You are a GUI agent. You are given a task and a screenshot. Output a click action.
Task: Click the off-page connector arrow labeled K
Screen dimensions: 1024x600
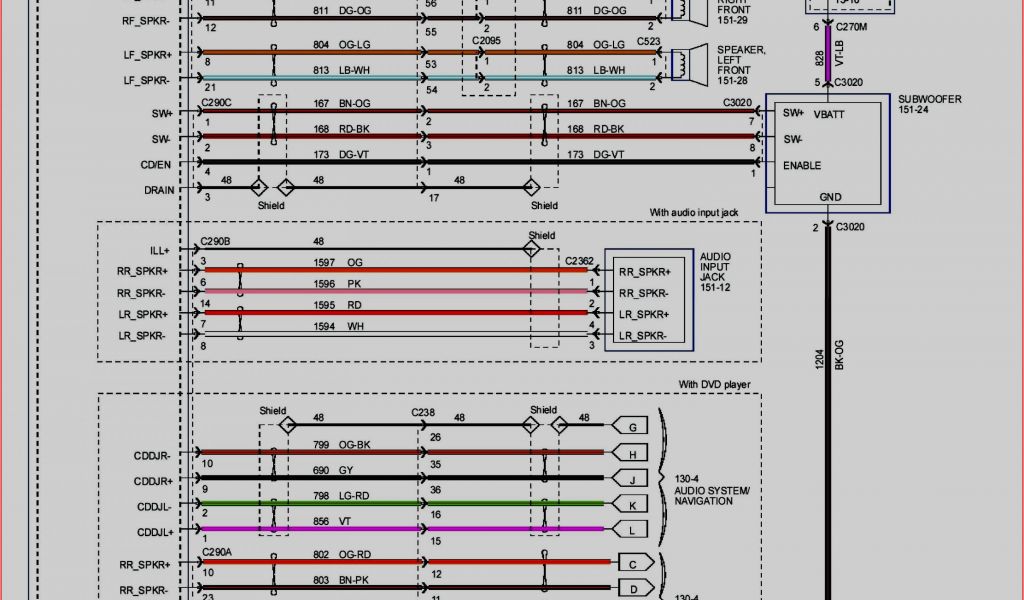click(x=632, y=503)
